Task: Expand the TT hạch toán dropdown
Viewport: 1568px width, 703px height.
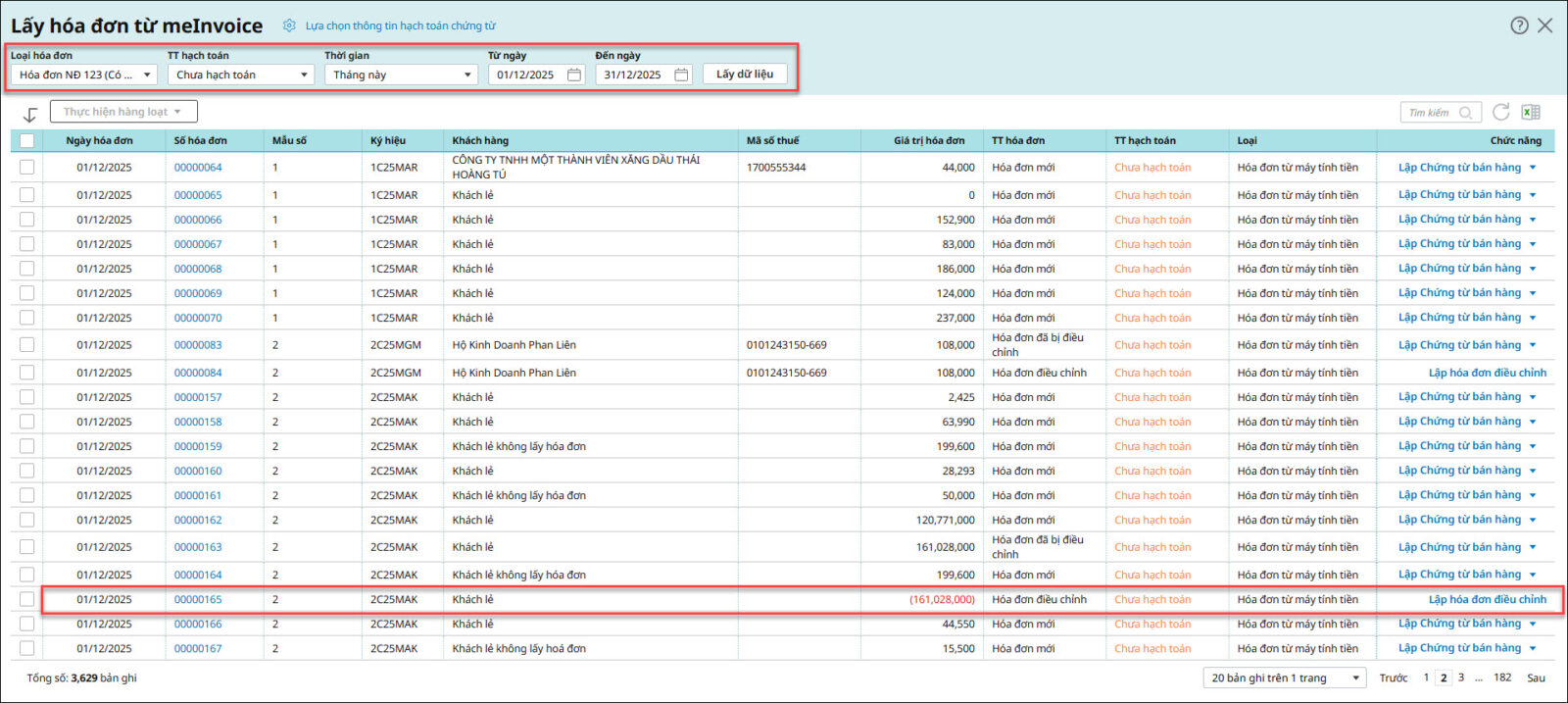Action: (x=240, y=75)
